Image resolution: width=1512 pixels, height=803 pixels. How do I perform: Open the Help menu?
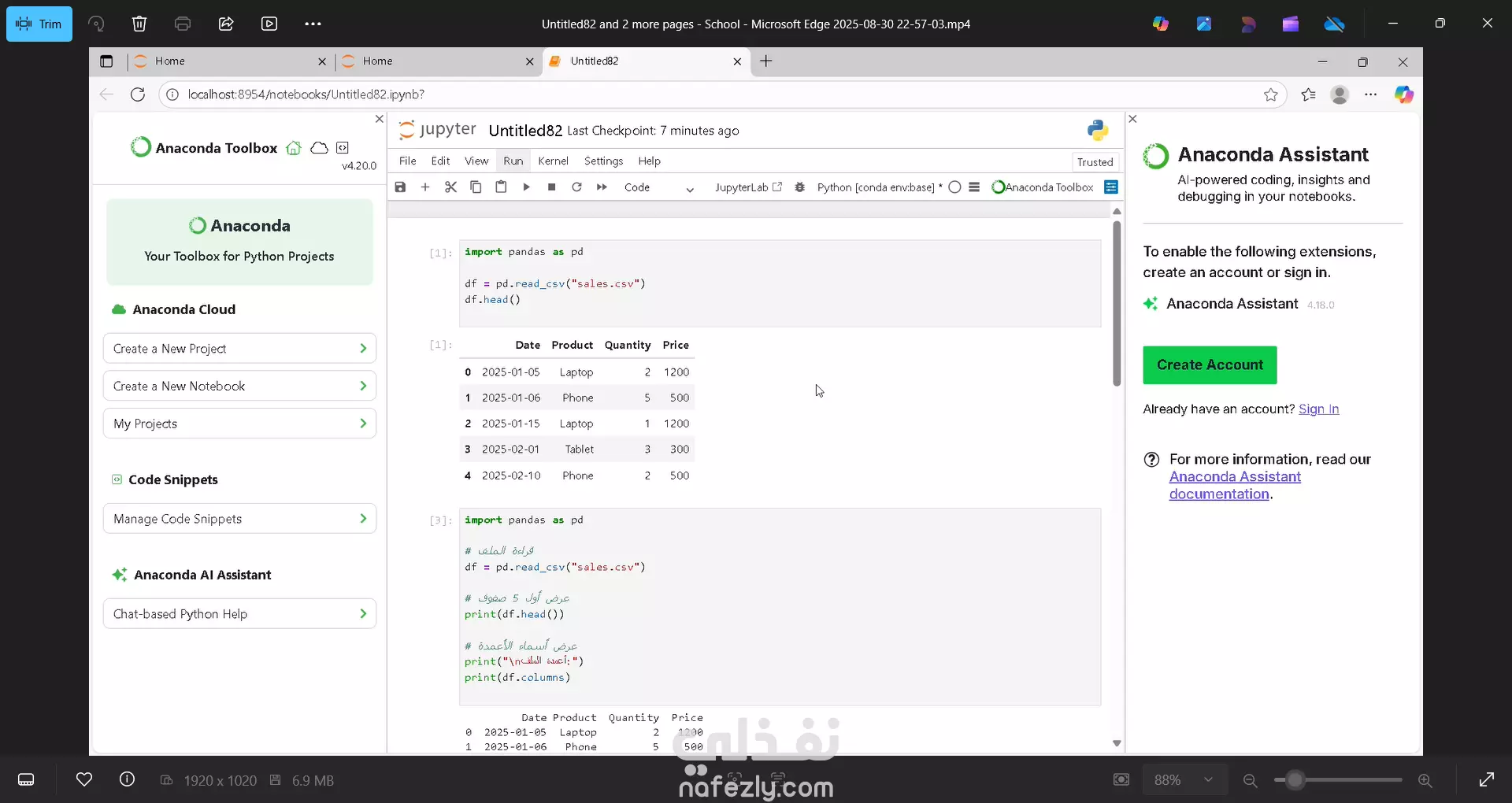point(649,161)
